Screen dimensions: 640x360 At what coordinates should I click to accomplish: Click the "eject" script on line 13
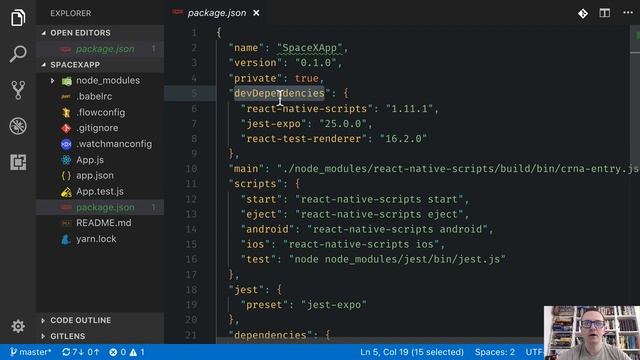coord(261,214)
